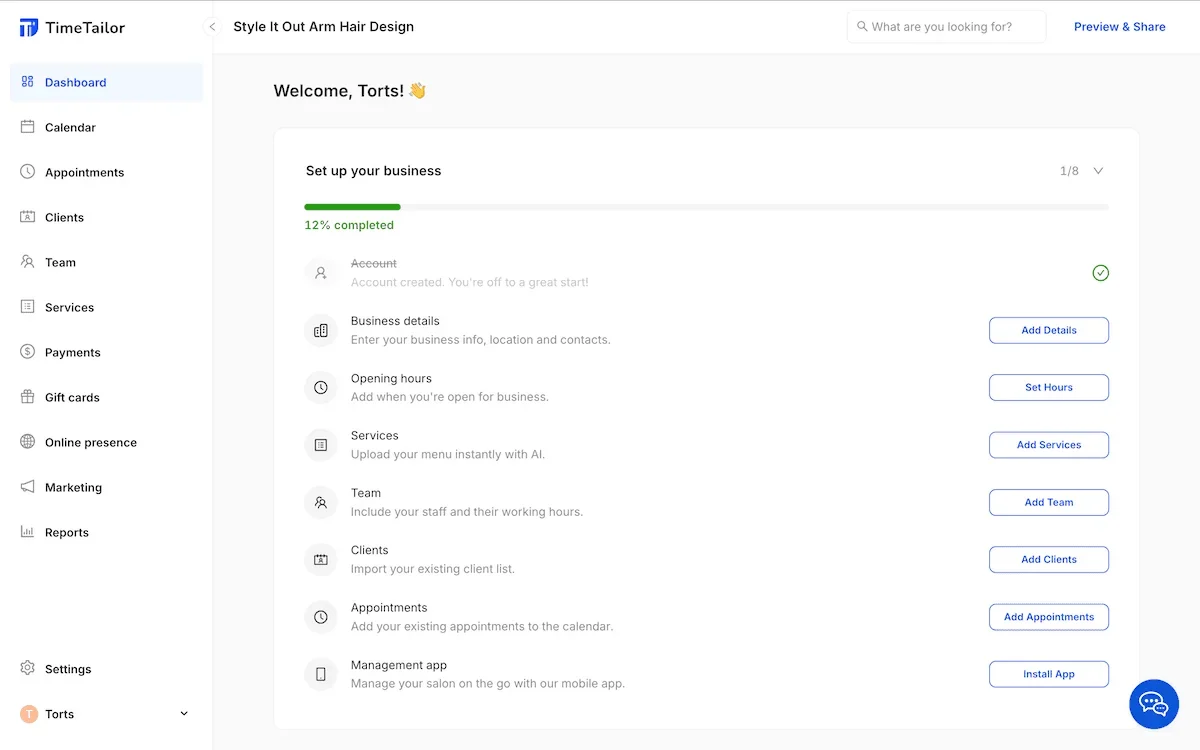The width and height of the screenshot is (1200, 750).
Task: Click the Team people icon in sidebar
Action: tap(28, 262)
